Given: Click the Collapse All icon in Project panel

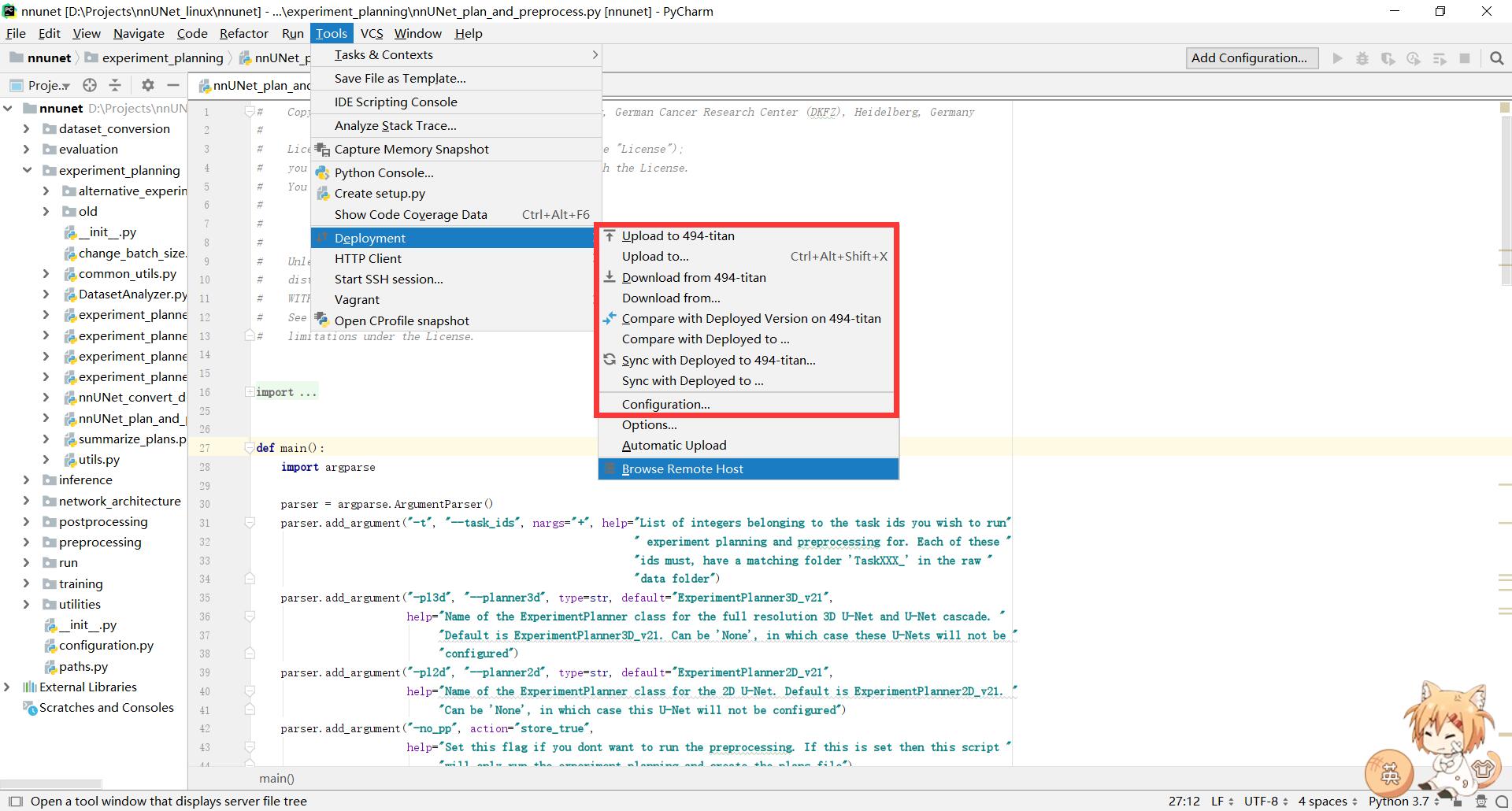Looking at the screenshot, I should coord(115,85).
